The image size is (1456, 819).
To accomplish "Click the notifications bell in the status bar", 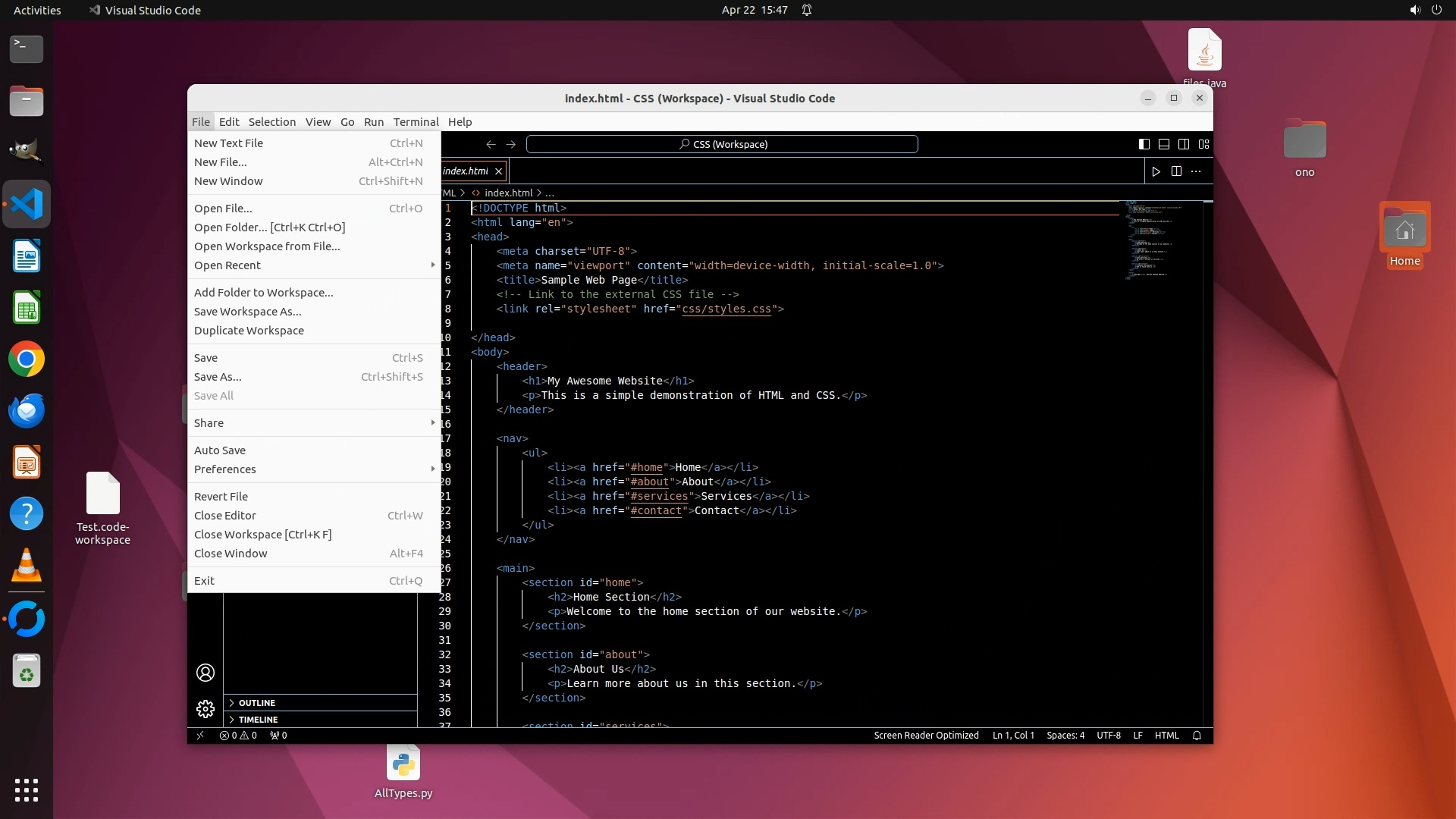I will click(x=1197, y=736).
